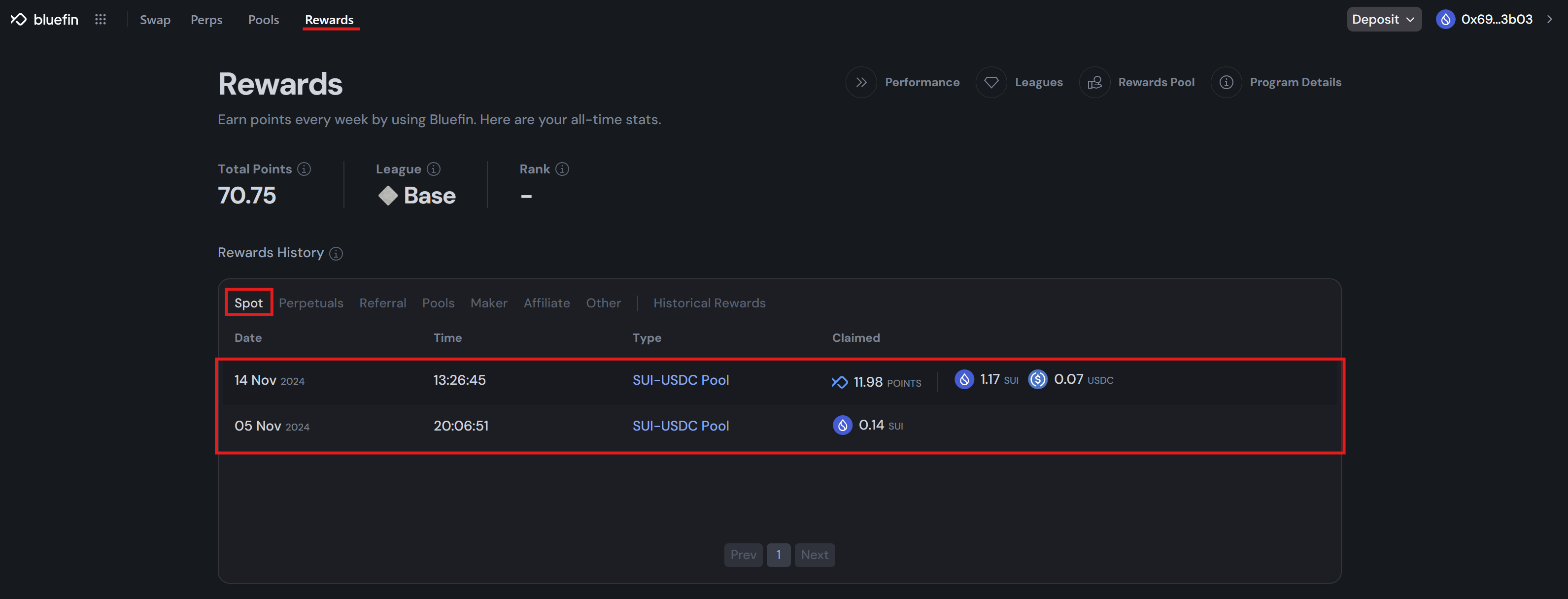
Task: Switch to the Perpetuals tab
Action: pos(310,303)
